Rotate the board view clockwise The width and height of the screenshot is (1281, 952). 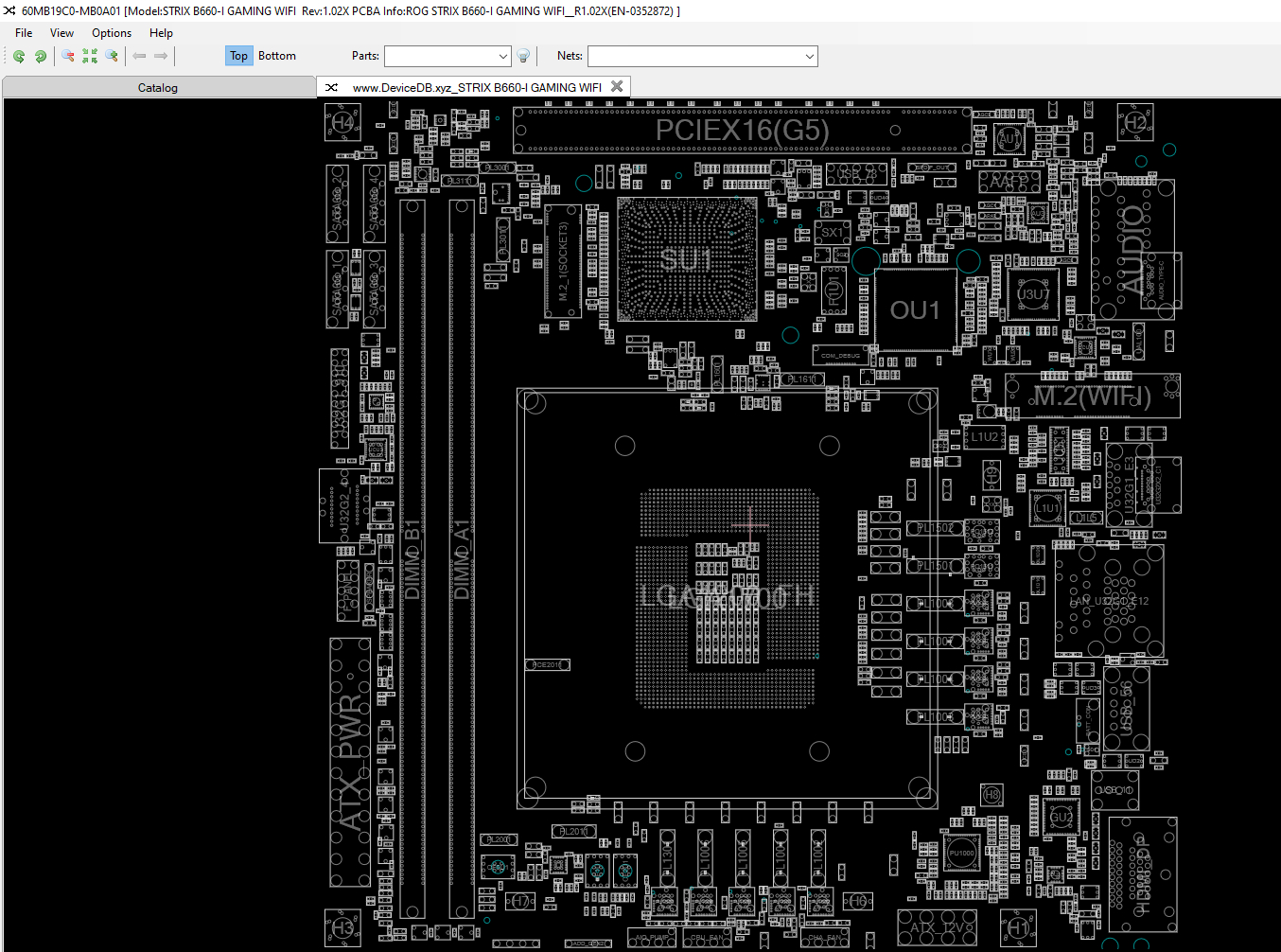[41, 56]
